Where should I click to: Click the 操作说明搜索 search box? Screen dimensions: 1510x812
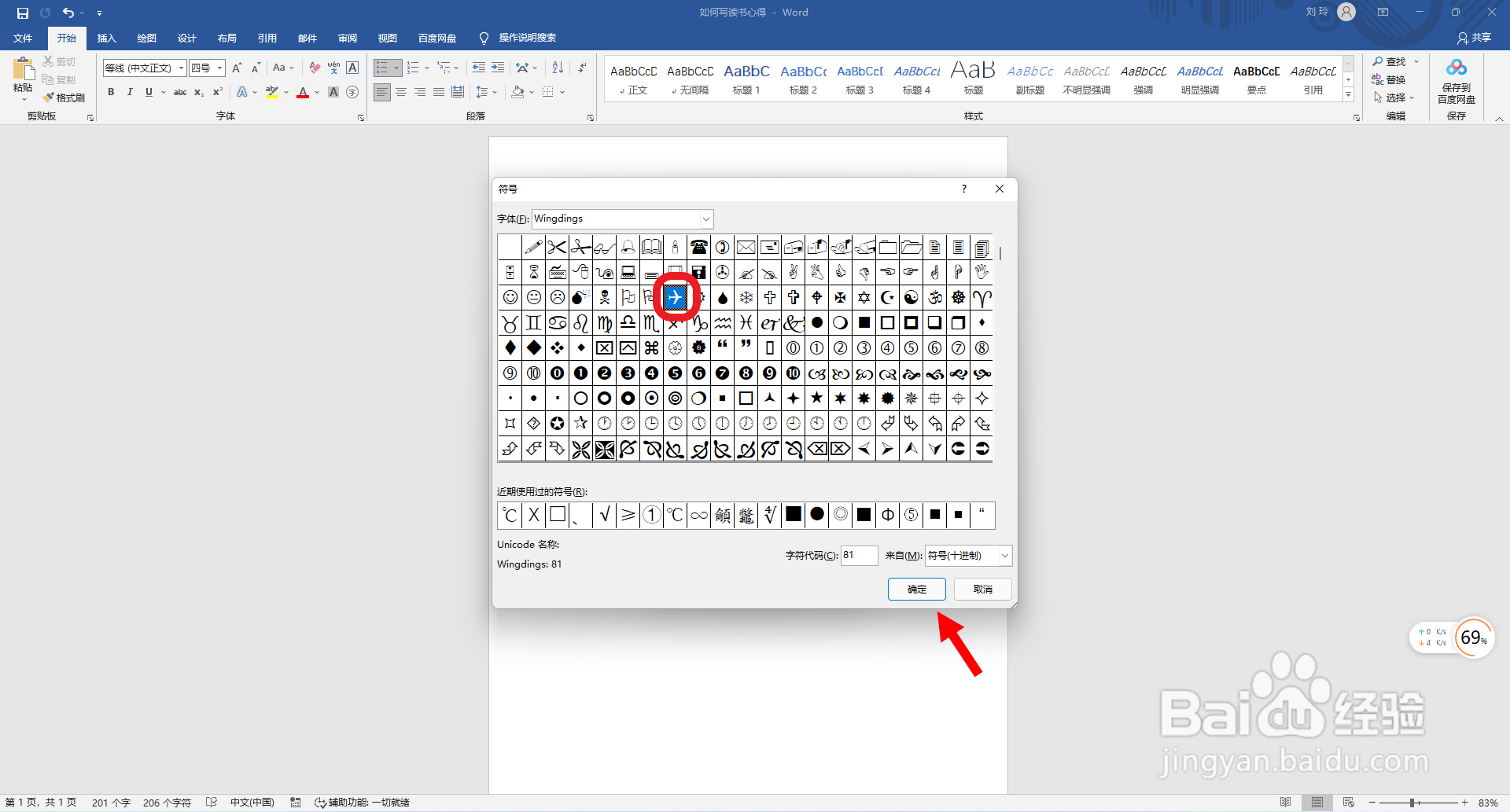pyautogui.click(x=527, y=38)
